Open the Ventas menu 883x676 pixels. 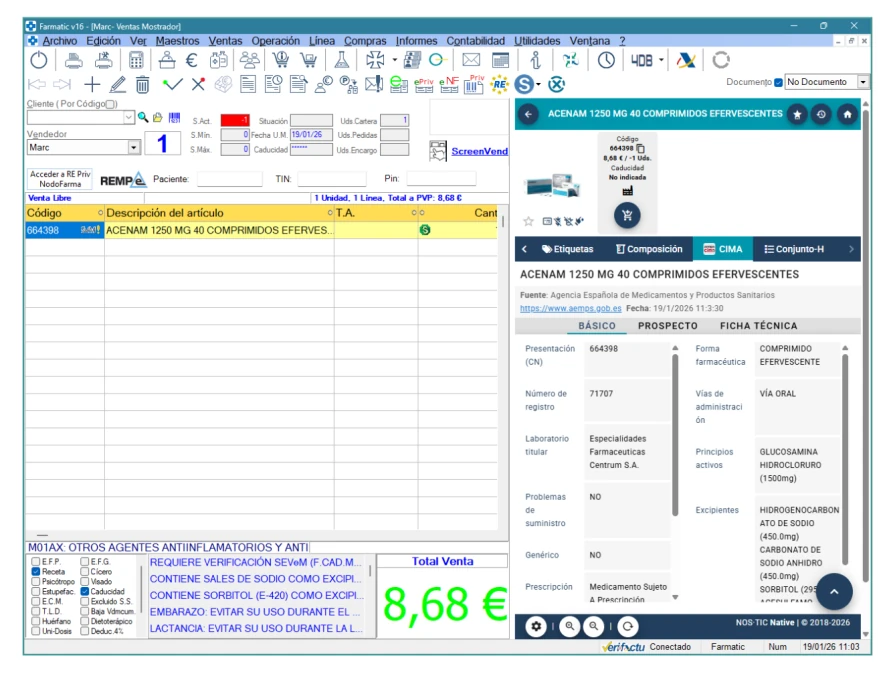tap(225, 41)
